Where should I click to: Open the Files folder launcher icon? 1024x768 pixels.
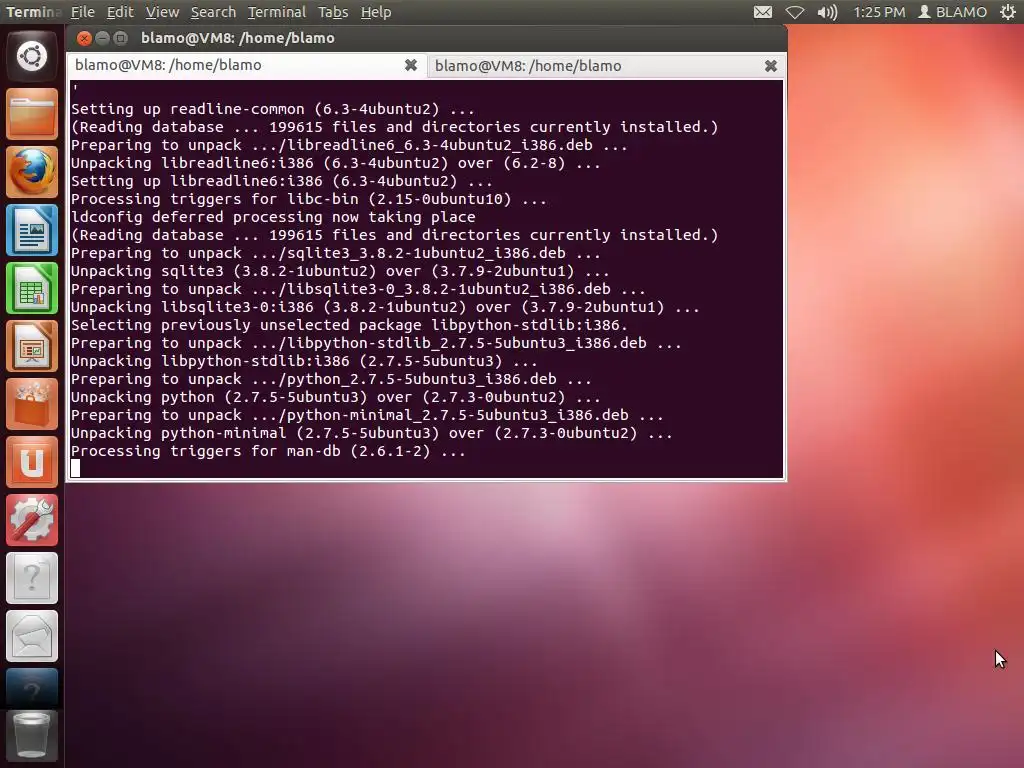tap(32, 114)
